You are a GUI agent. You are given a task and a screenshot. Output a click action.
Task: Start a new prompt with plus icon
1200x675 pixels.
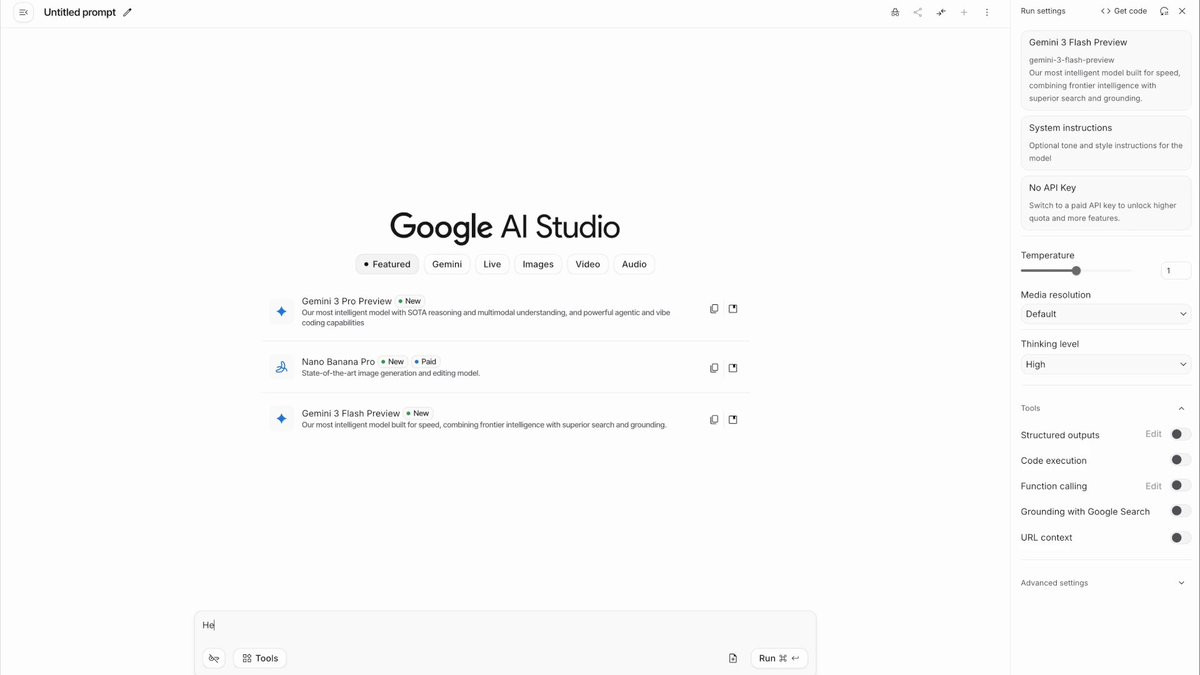964,12
